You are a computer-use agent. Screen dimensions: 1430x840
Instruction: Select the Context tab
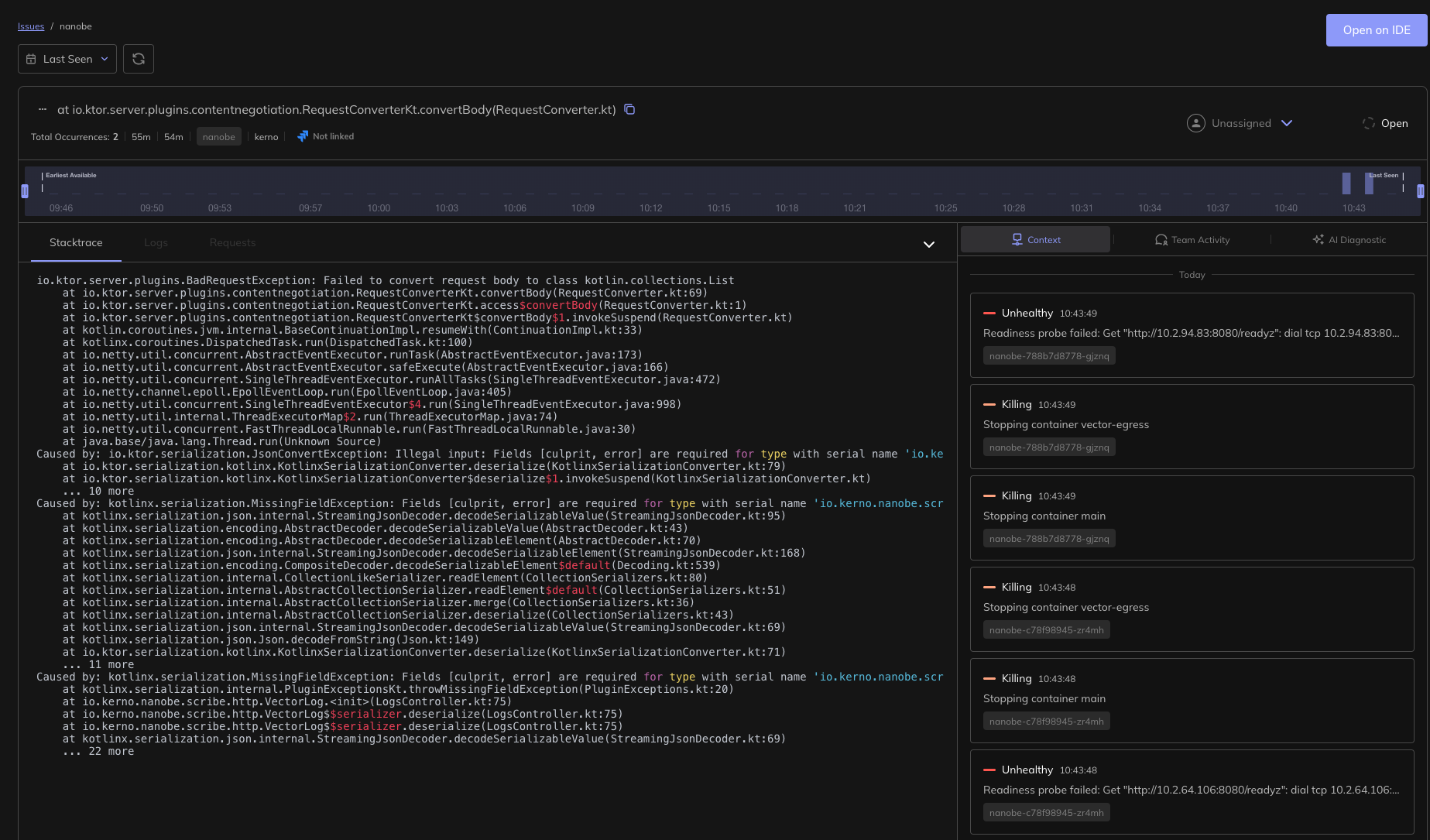(x=1036, y=240)
